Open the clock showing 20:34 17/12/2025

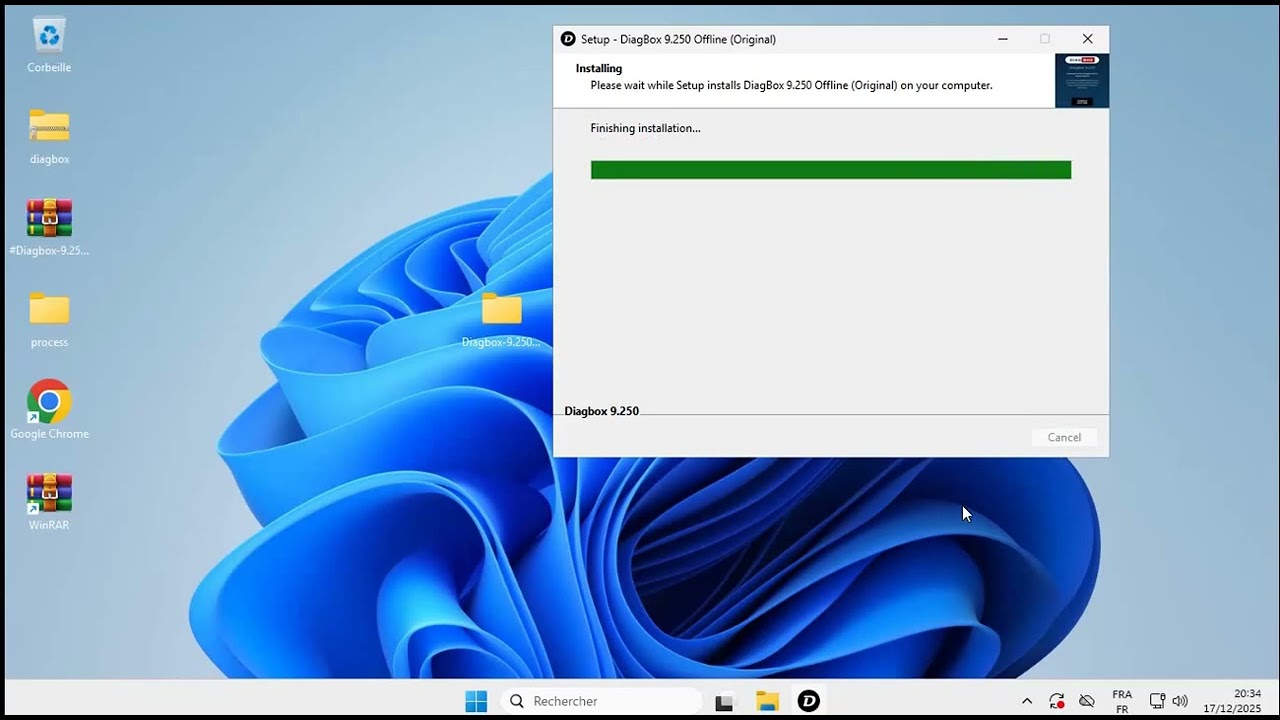click(x=1233, y=701)
